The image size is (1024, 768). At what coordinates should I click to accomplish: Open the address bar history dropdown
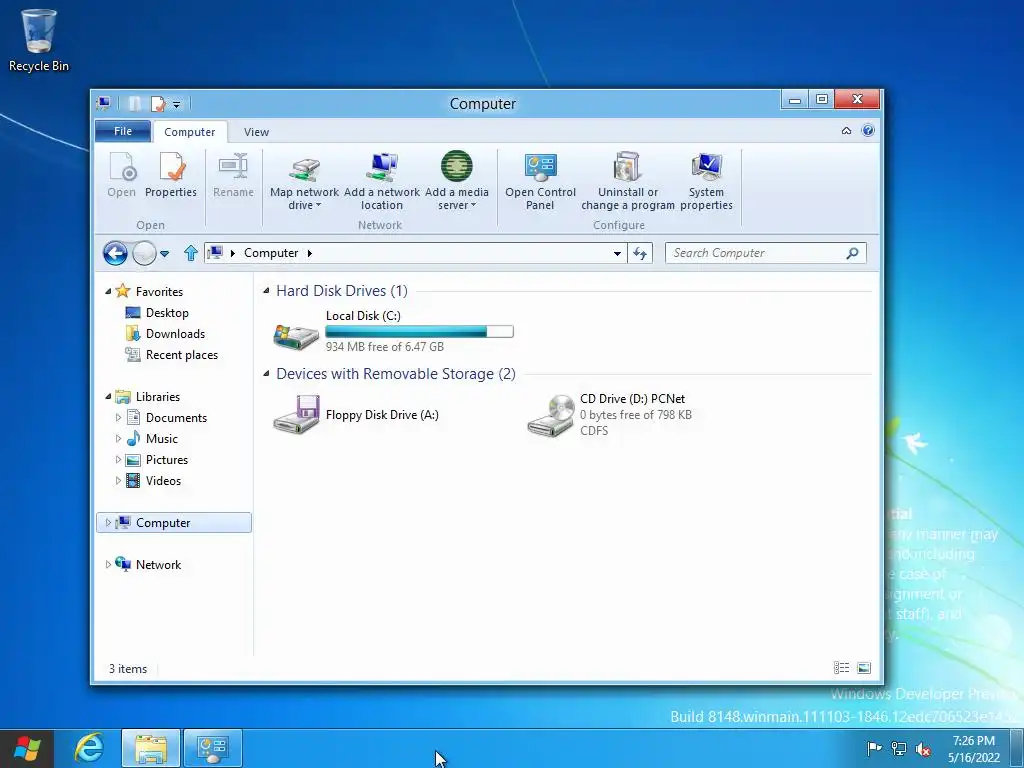[617, 253]
